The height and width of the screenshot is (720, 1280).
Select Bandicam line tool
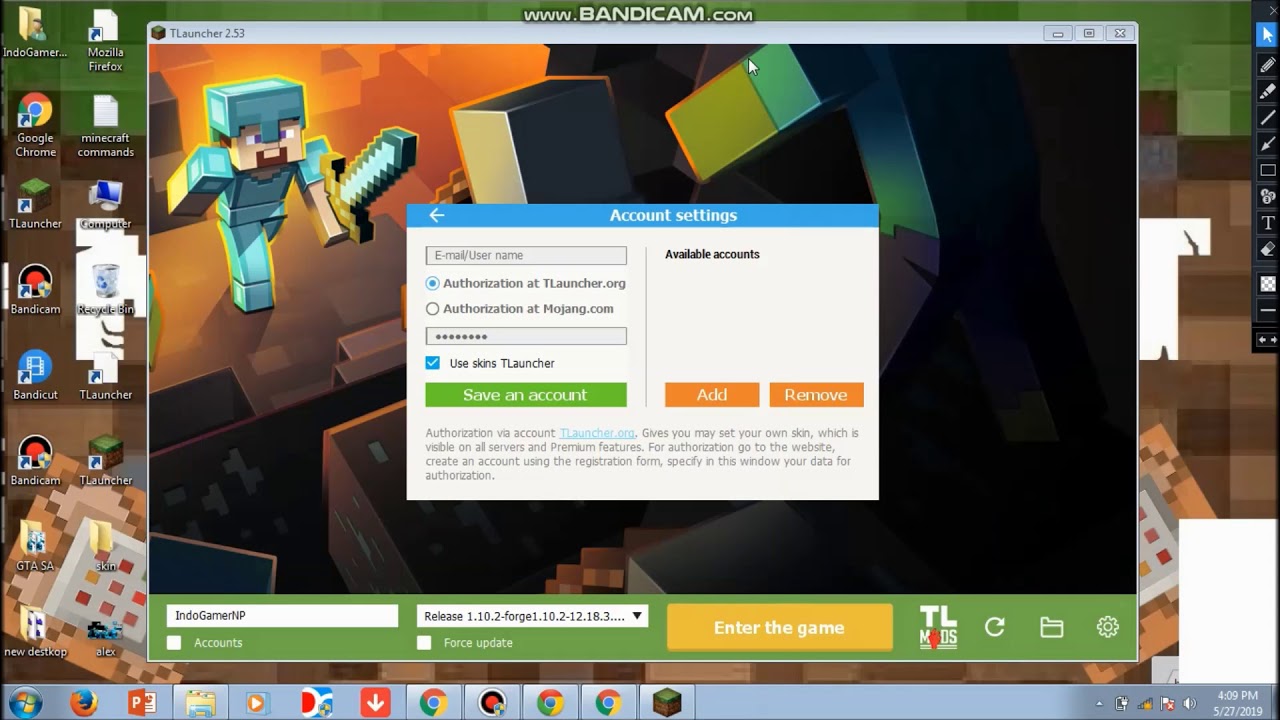1268,117
